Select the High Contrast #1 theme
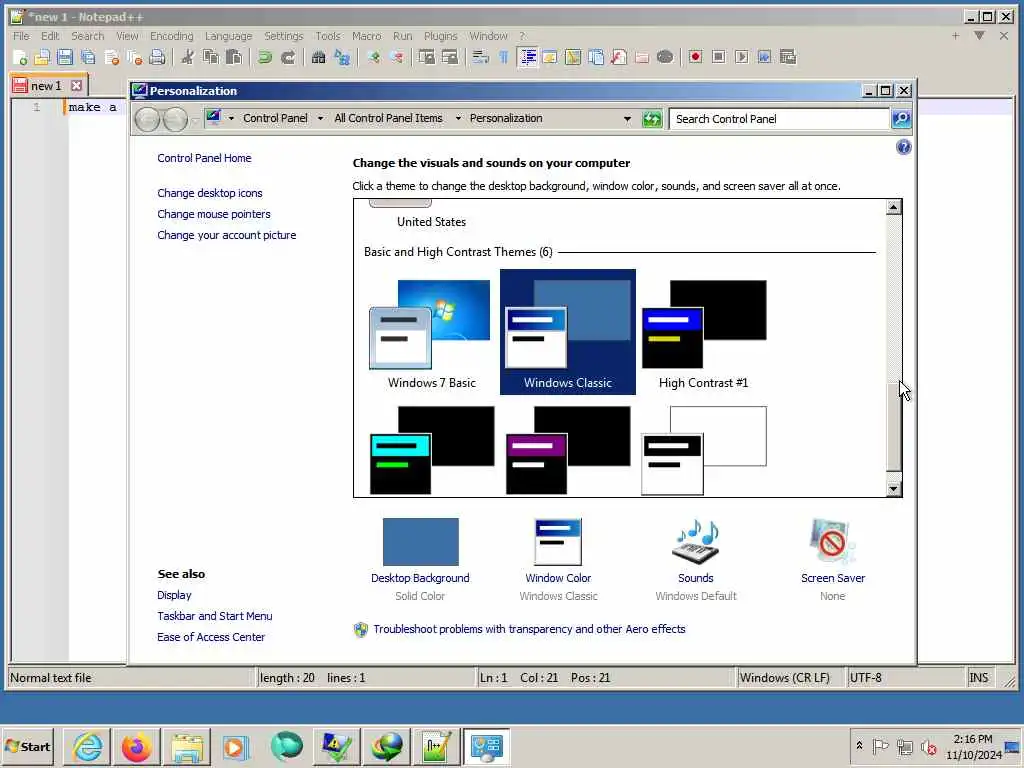The image size is (1024, 768). pyautogui.click(x=703, y=332)
